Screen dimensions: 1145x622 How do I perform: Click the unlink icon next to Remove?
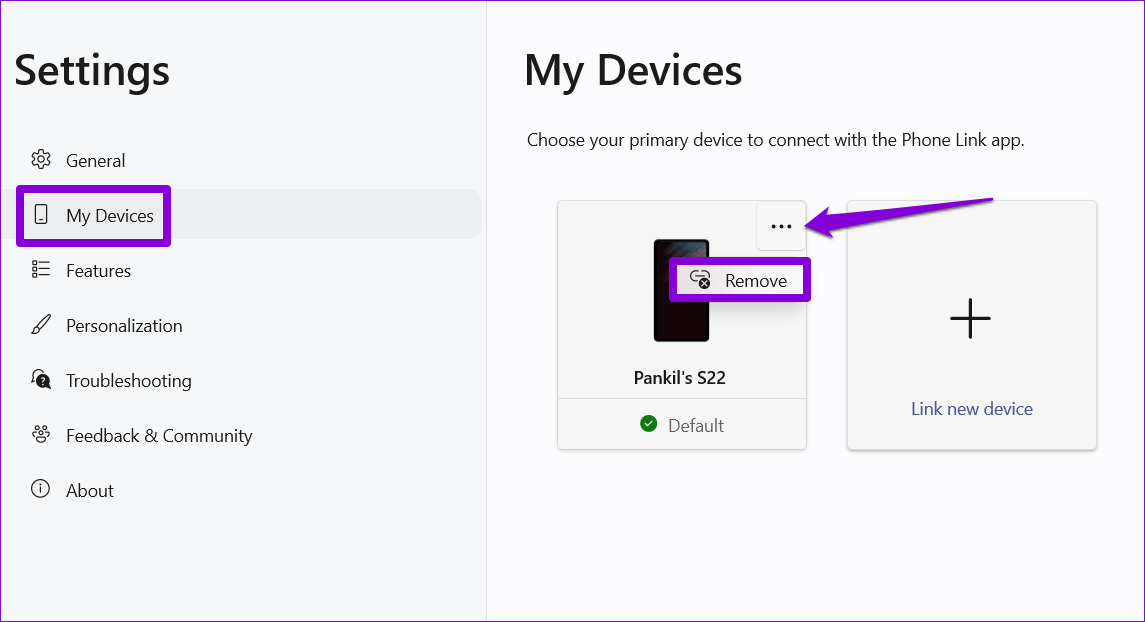click(x=700, y=280)
